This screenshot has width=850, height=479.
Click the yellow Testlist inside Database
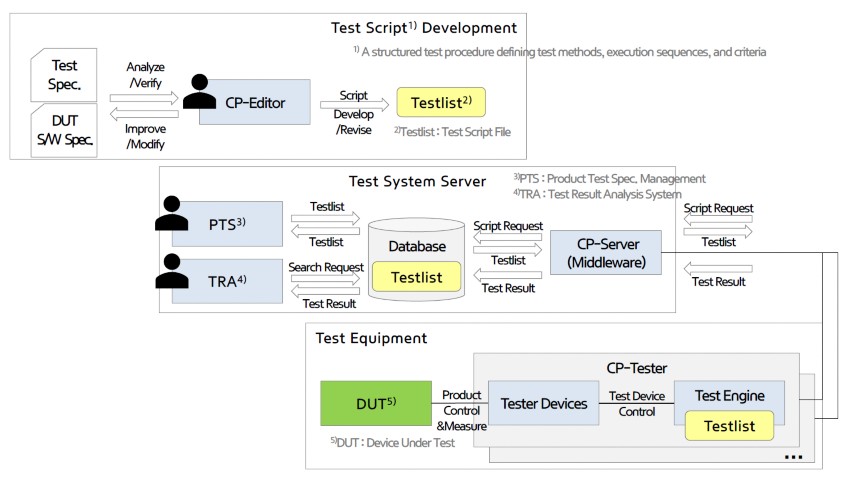[416, 277]
